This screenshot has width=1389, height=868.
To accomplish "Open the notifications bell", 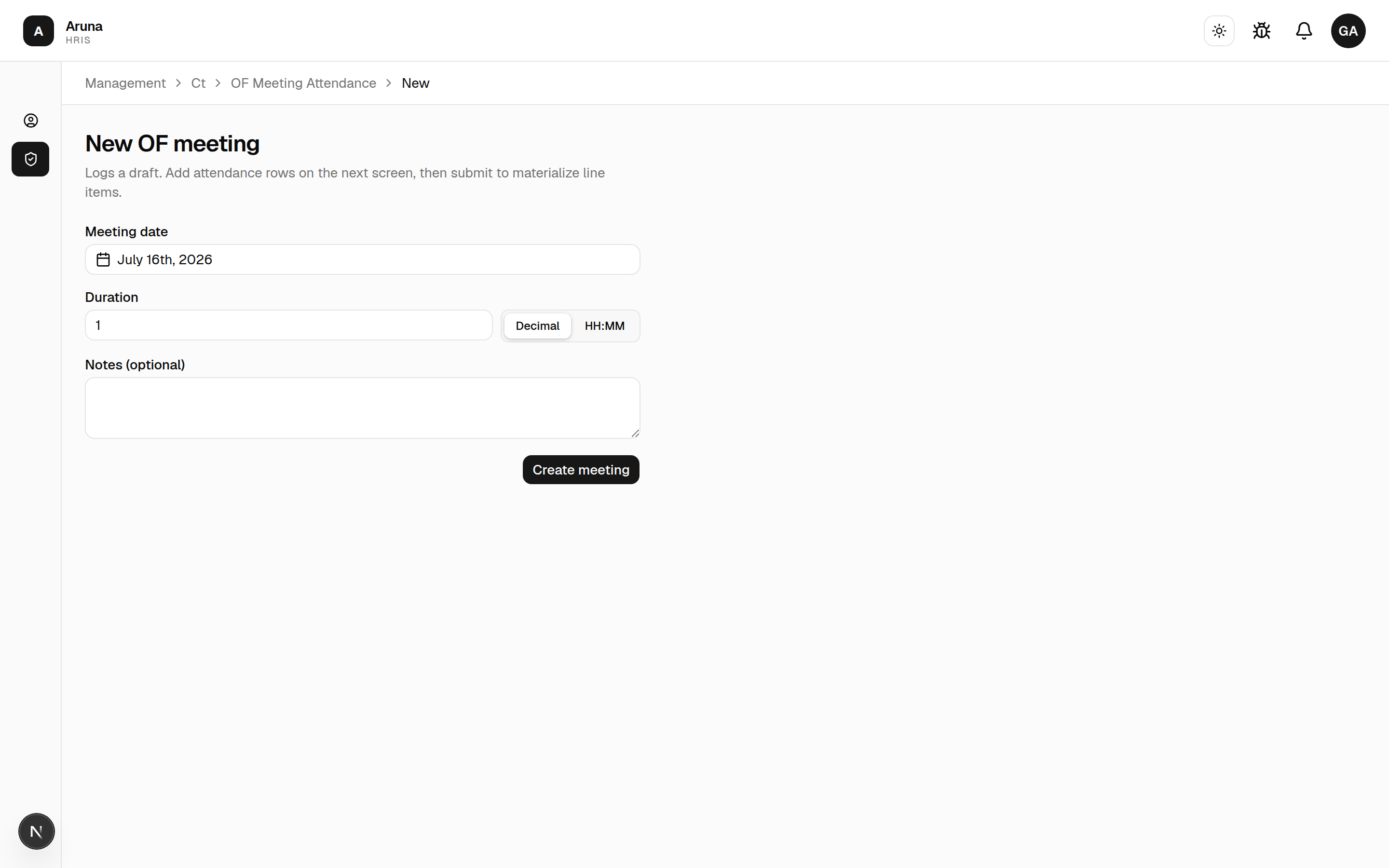I will pyautogui.click(x=1304, y=31).
